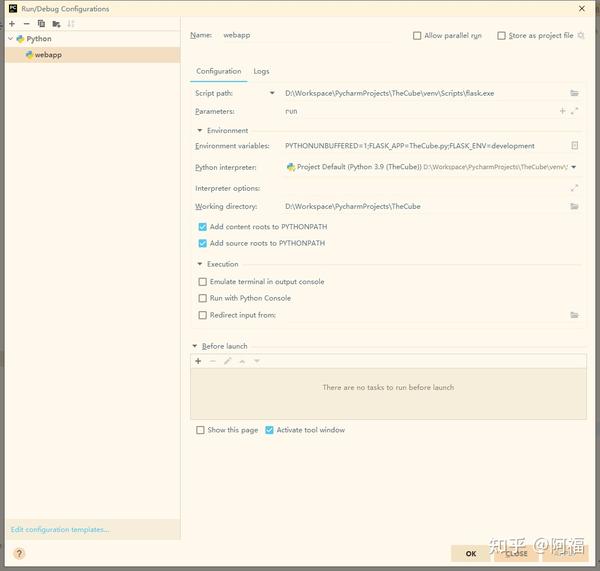This screenshot has height=571, width=600.
Task: Insert macros in the Parameters field
Action: coord(562,111)
